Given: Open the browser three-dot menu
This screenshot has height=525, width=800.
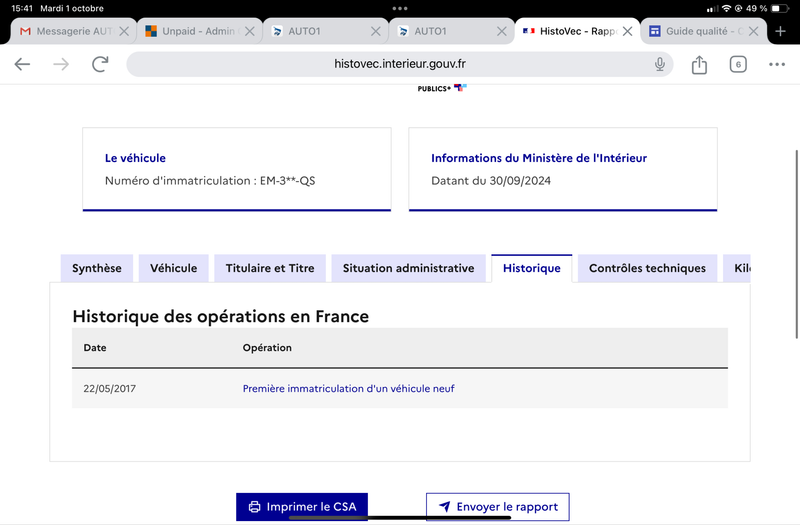Looking at the screenshot, I should pyautogui.click(x=777, y=64).
